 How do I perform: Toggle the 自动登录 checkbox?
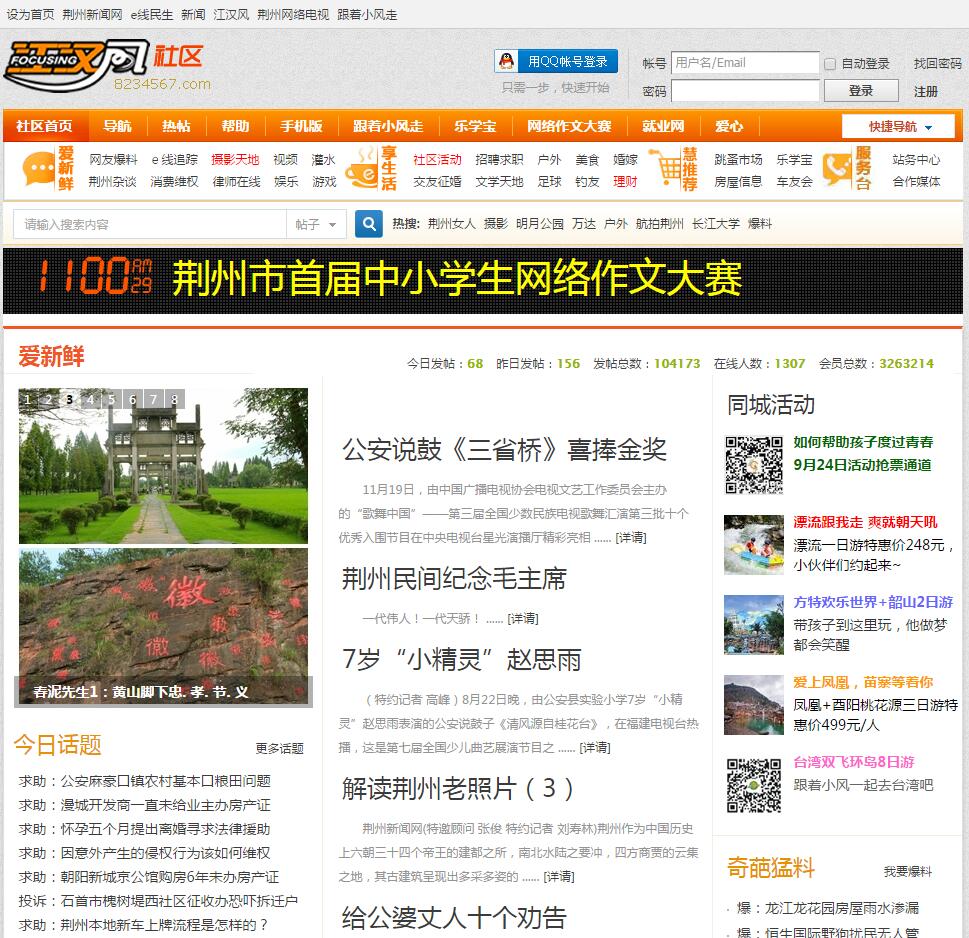tap(830, 64)
